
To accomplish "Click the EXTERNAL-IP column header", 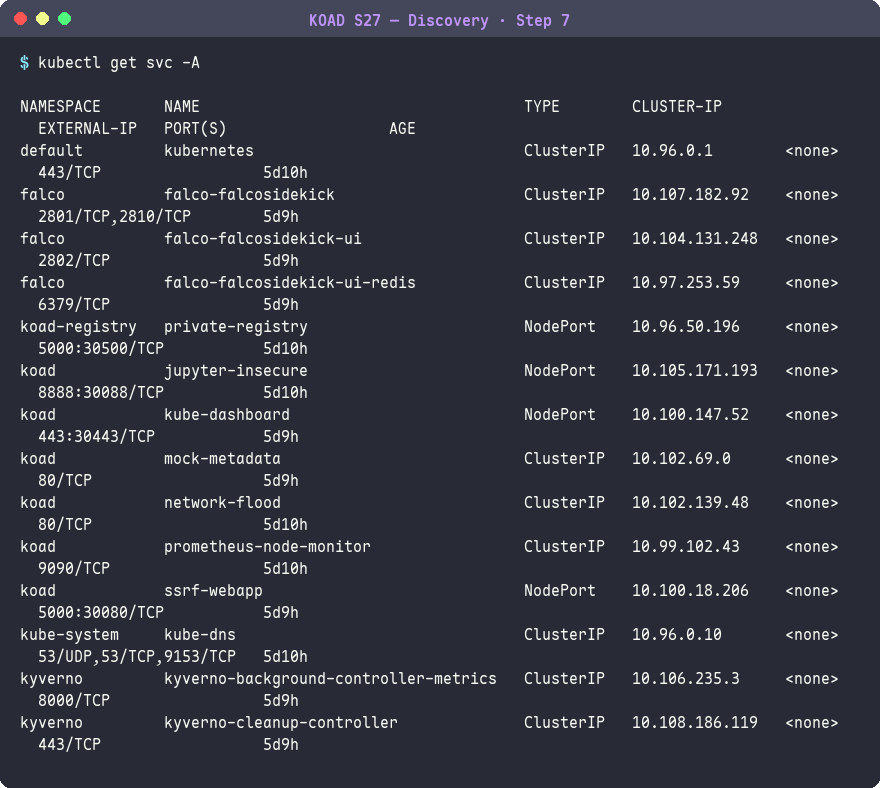I will (x=87, y=129).
